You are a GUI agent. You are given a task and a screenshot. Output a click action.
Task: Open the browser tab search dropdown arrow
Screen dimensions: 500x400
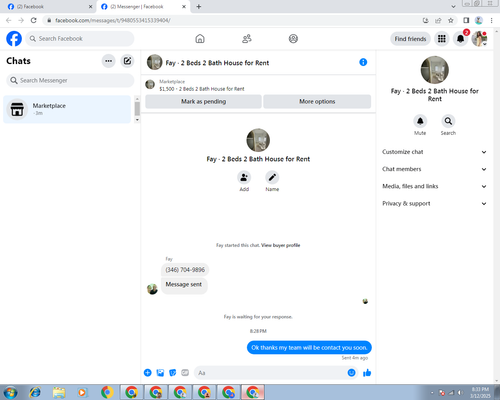(x=453, y=6)
